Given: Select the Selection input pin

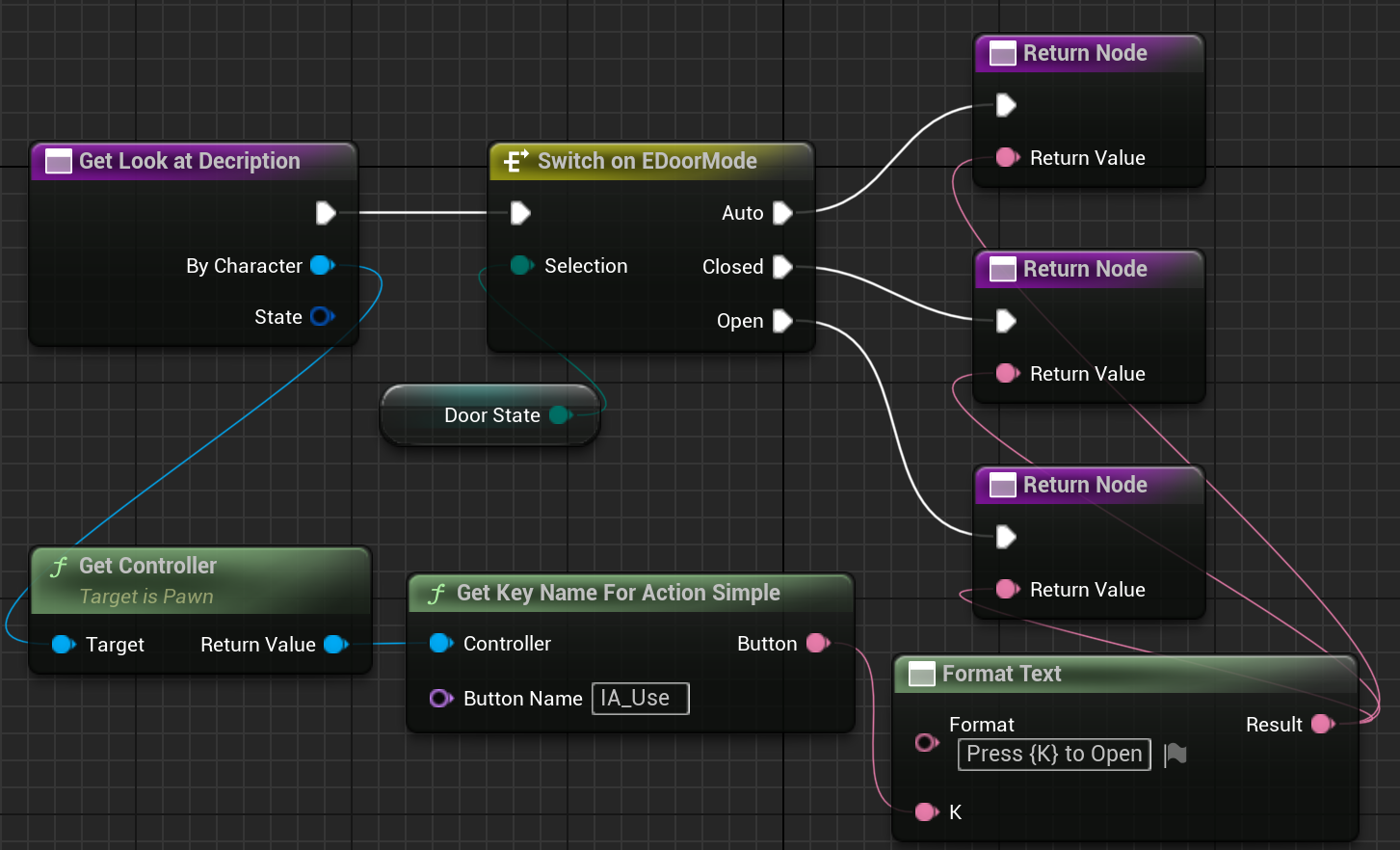Looking at the screenshot, I should [x=522, y=266].
